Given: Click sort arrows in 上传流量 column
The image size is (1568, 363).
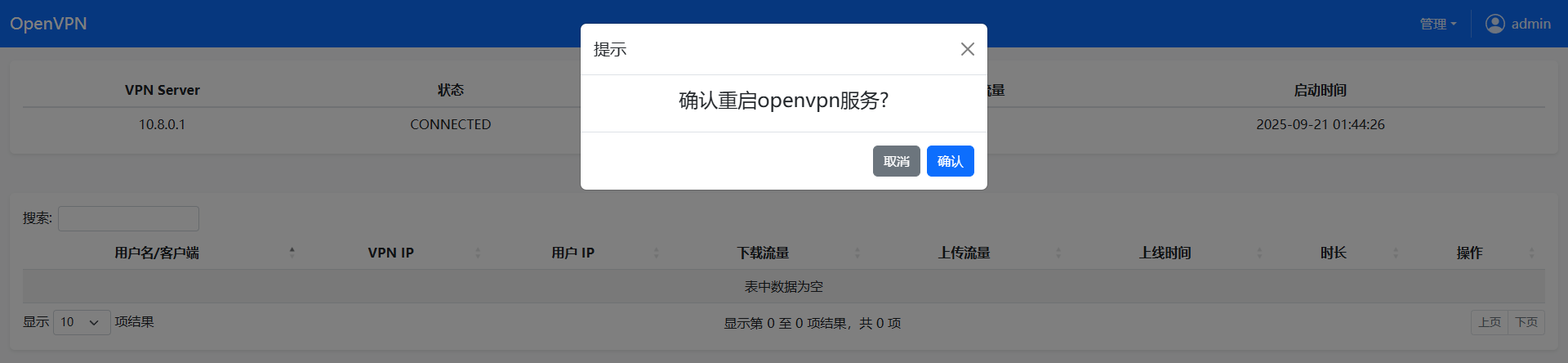Looking at the screenshot, I should 1058,253.
